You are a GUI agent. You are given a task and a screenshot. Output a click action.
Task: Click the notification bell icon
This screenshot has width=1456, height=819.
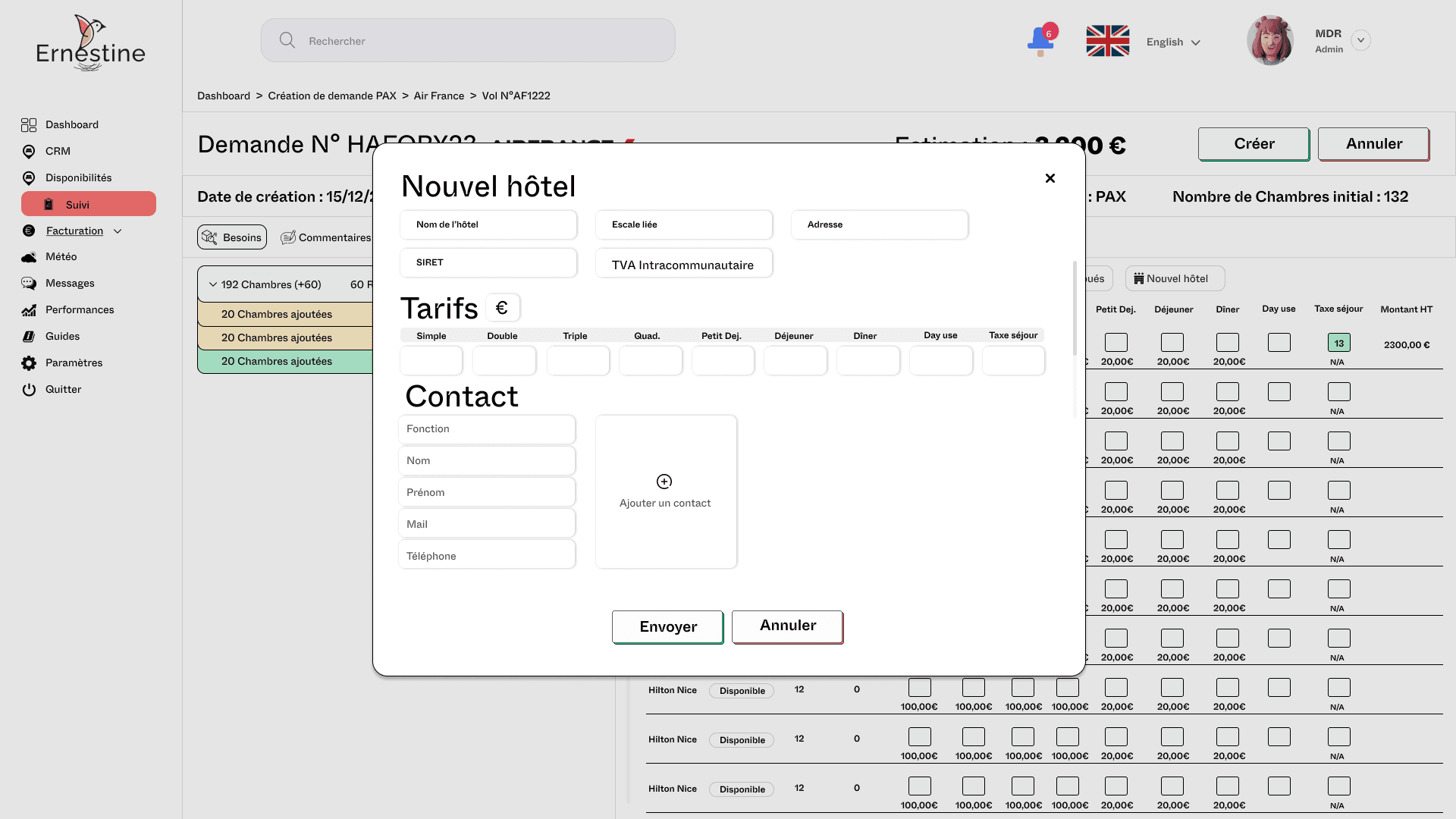click(x=1040, y=40)
